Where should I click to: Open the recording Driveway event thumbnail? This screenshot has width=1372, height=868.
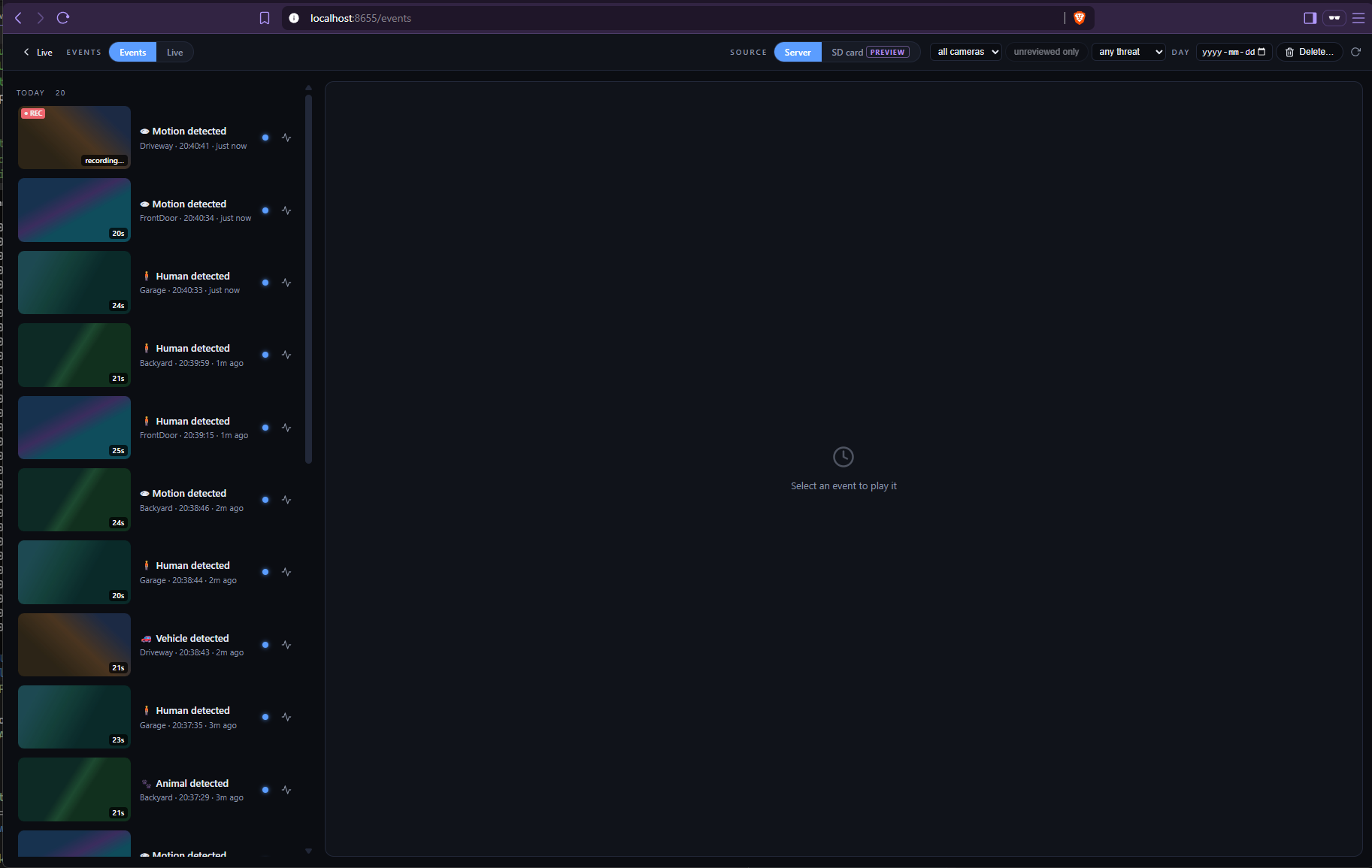point(74,138)
